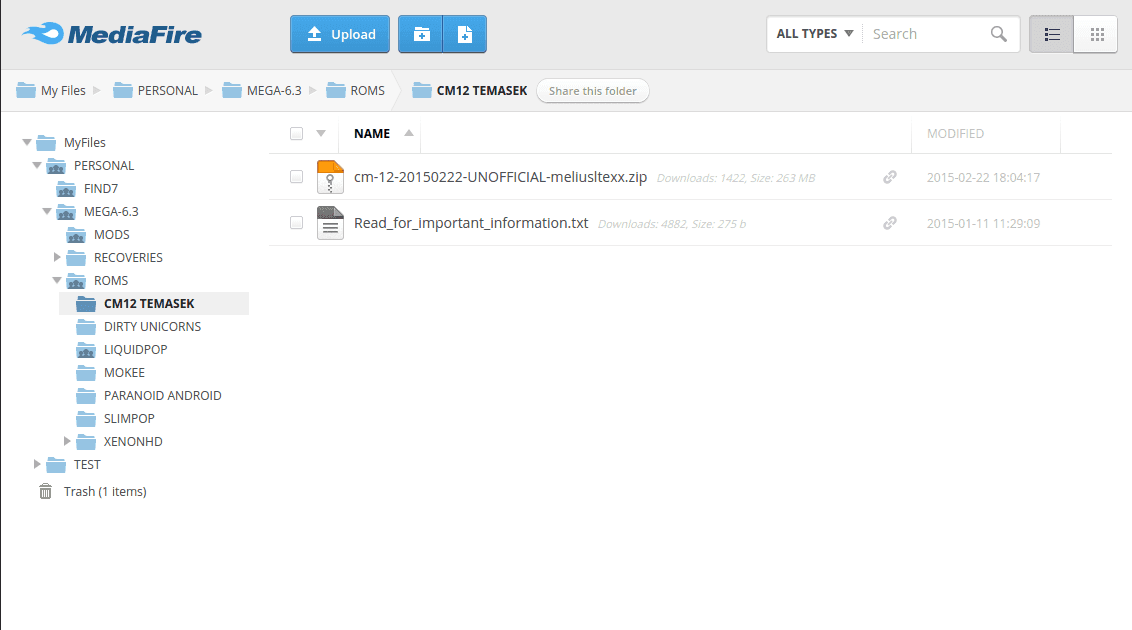
Task: Open the RECOVERIES folder label in the tree
Action: (x=128, y=258)
